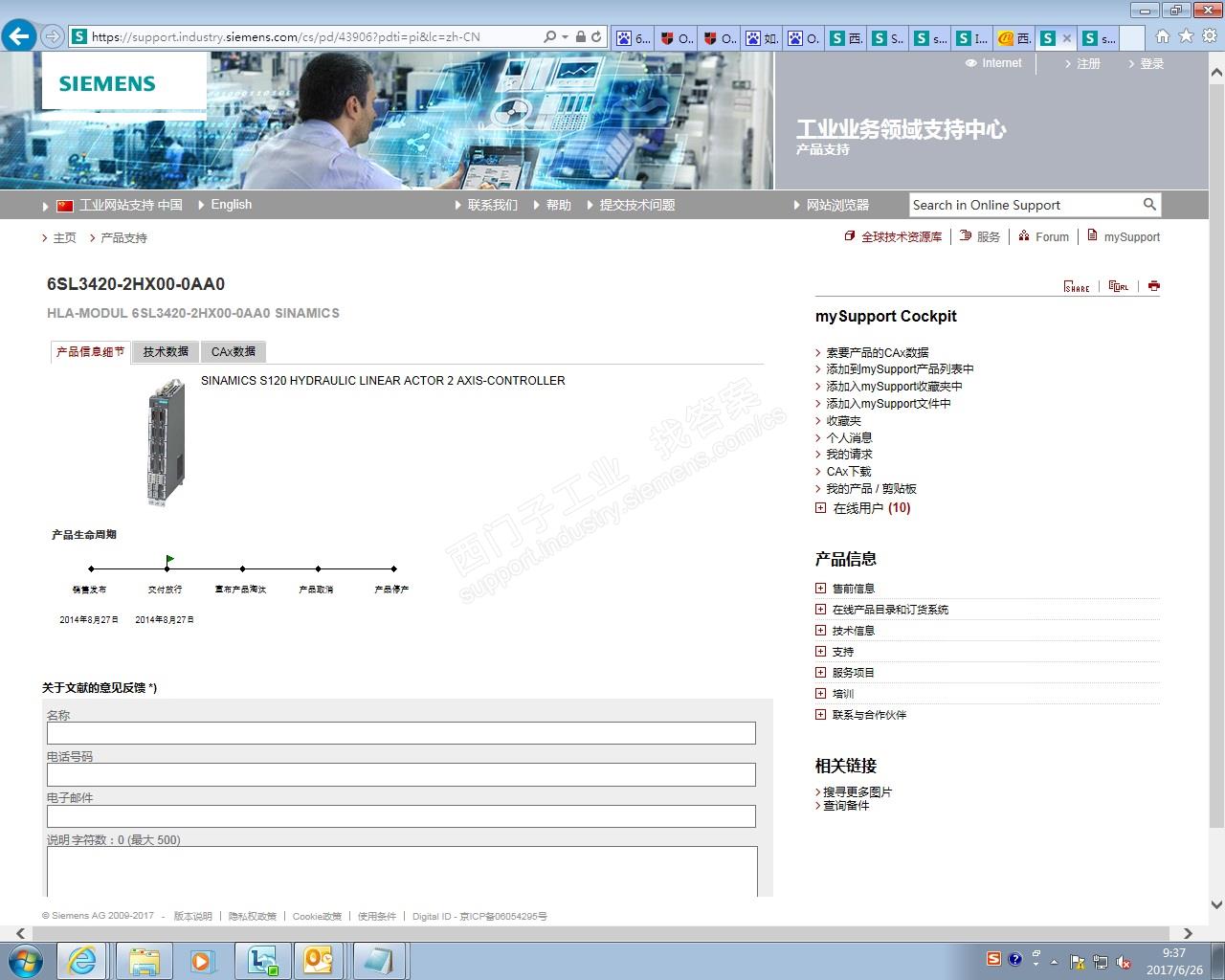Open the 全球技术资源库 link
The image size is (1225, 980).
point(902,237)
